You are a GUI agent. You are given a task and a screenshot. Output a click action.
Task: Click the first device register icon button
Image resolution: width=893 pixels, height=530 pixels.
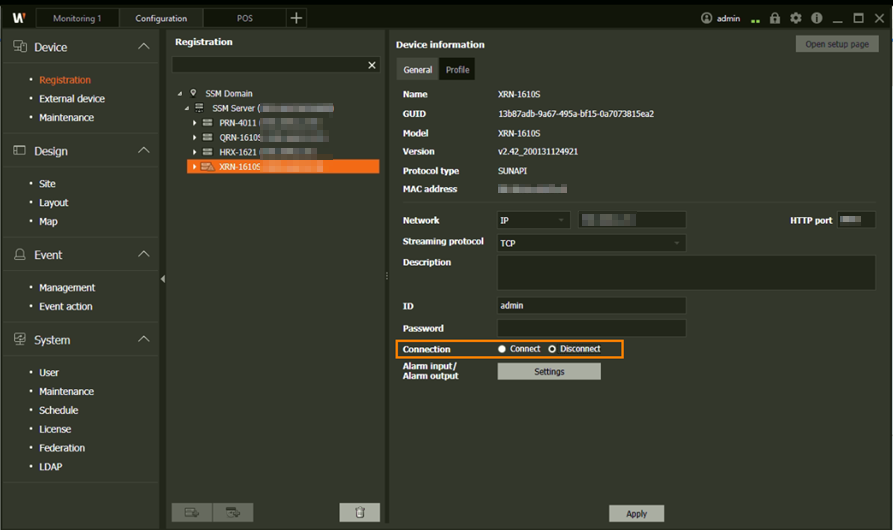192,512
